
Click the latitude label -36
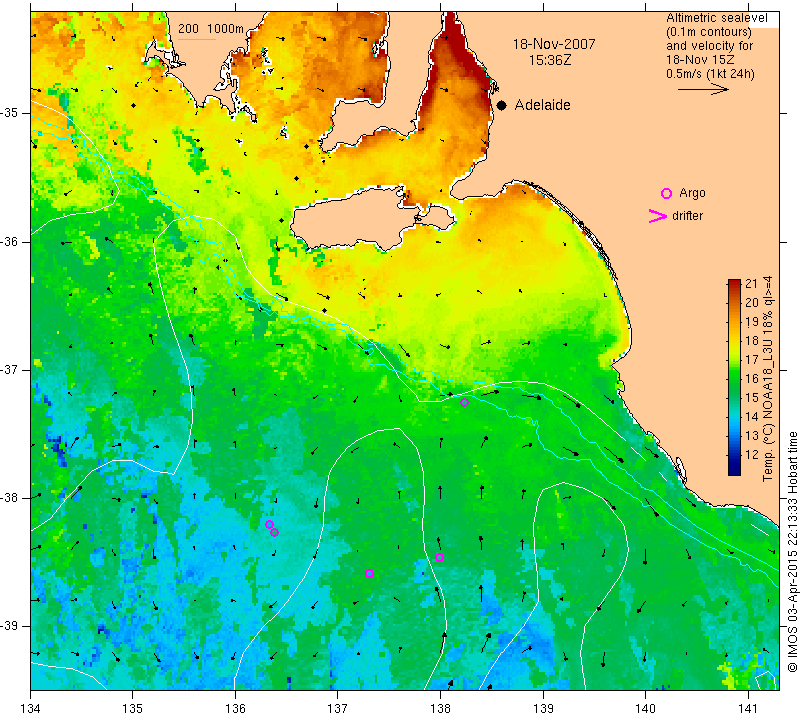click(9, 241)
